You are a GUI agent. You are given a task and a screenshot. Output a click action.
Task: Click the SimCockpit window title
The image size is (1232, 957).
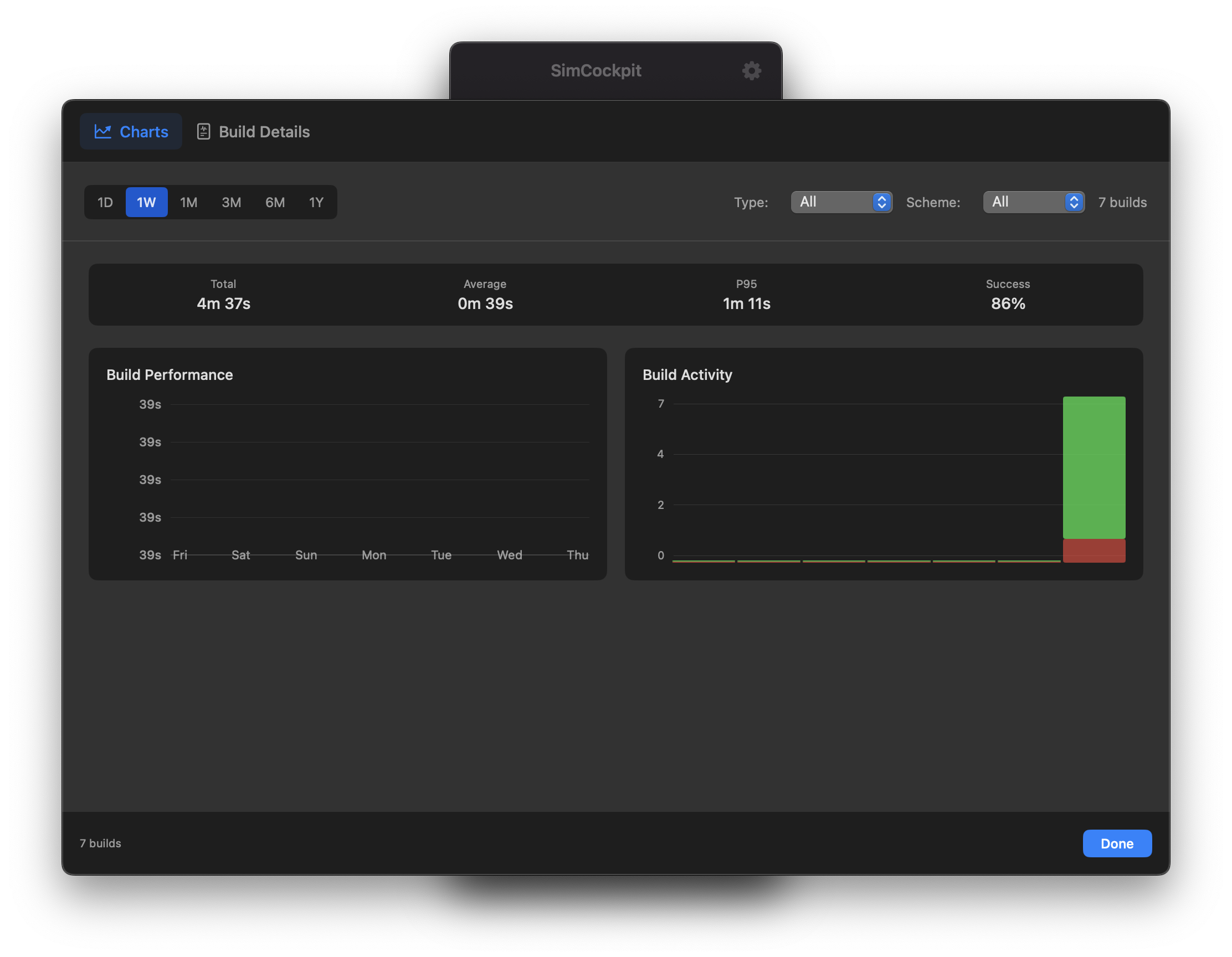tap(596, 70)
